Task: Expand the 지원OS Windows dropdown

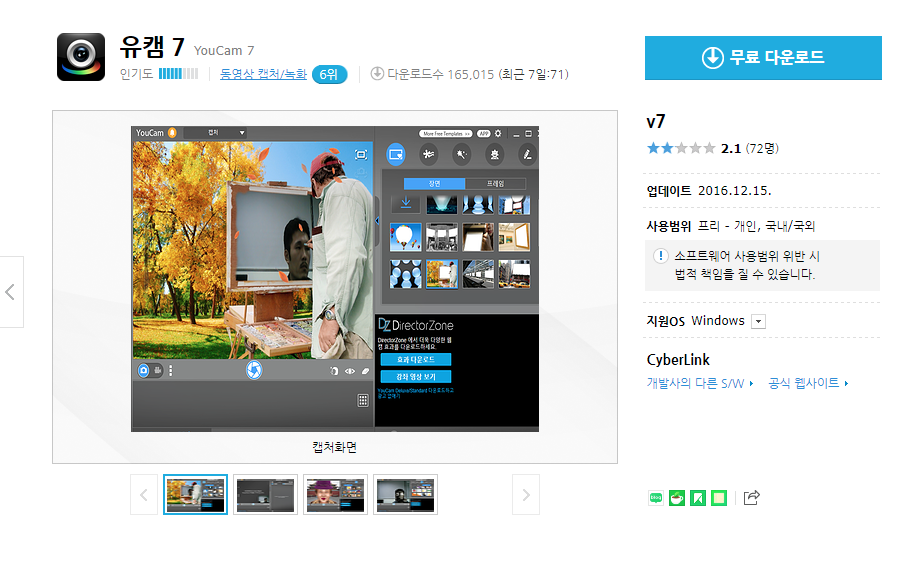Action: tap(758, 321)
